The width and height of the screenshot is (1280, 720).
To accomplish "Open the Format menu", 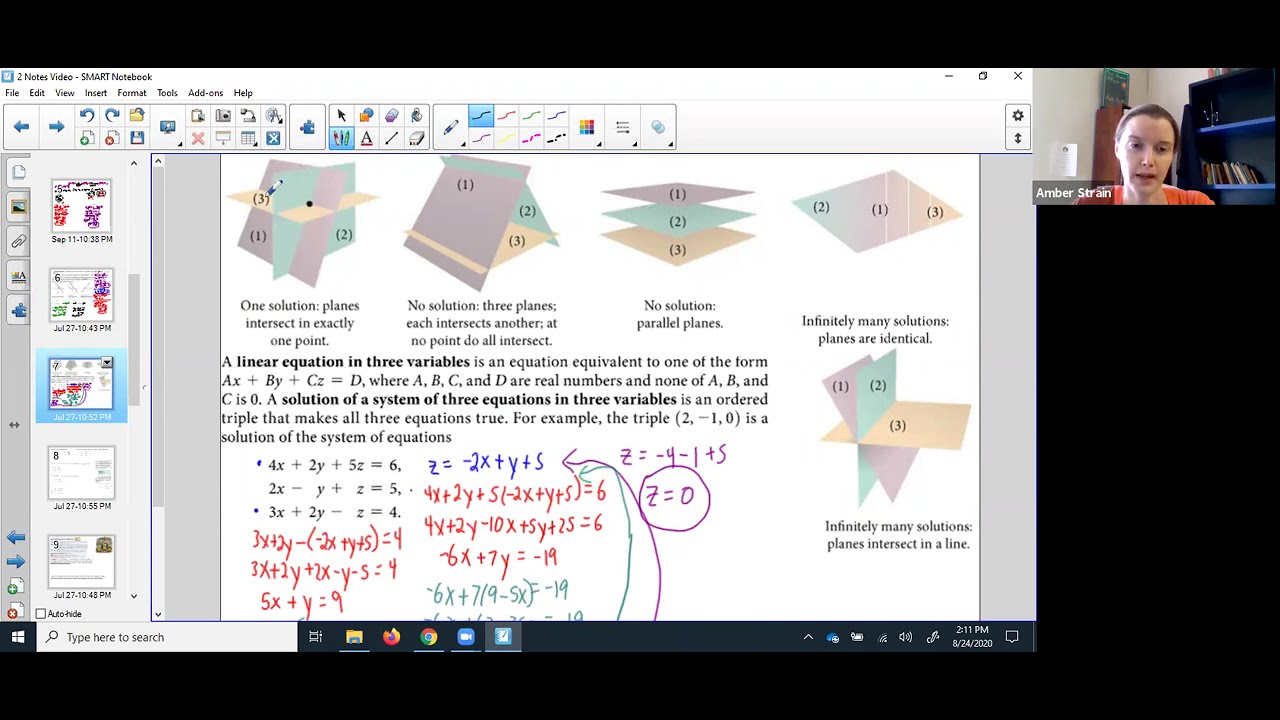I will coord(131,93).
